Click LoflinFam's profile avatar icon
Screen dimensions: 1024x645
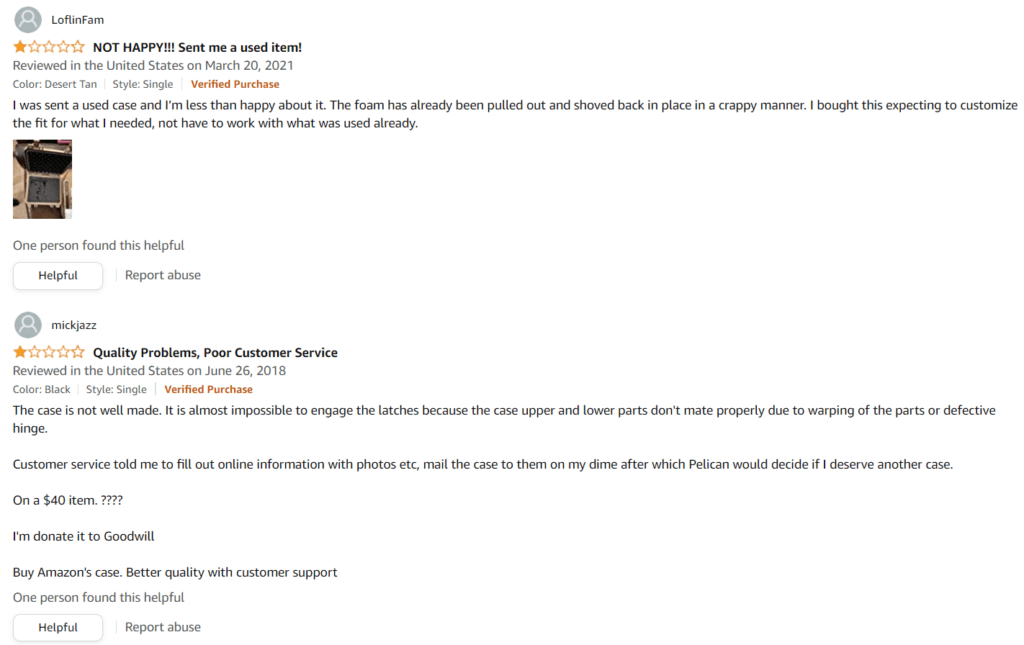pos(28,20)
